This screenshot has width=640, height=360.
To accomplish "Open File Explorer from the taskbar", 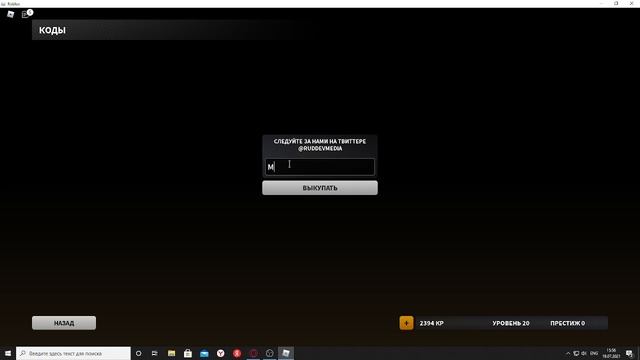I will (x=171, y=353).
